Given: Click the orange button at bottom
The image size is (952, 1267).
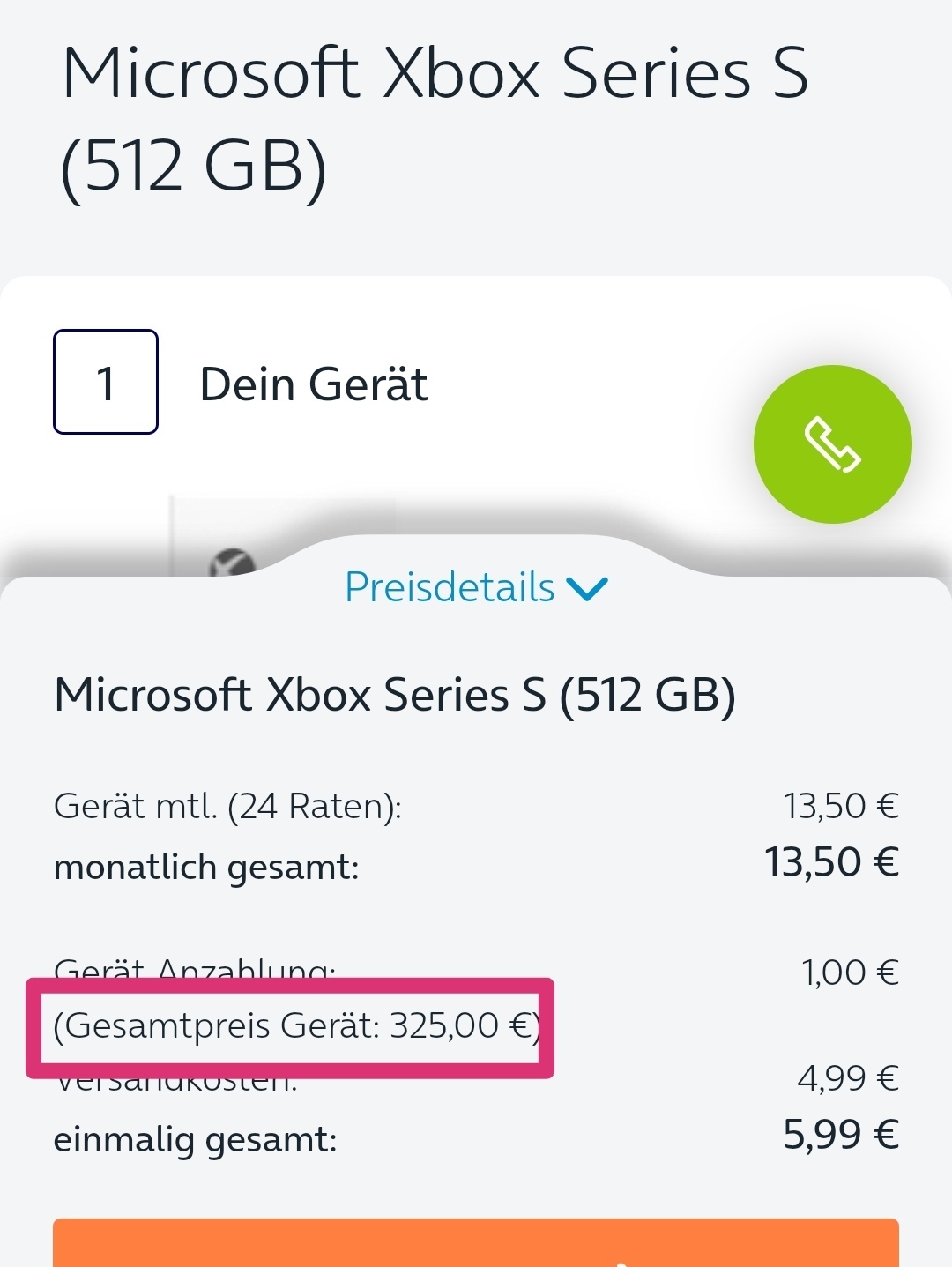Looking at the screenshot, I should 476,1242.
